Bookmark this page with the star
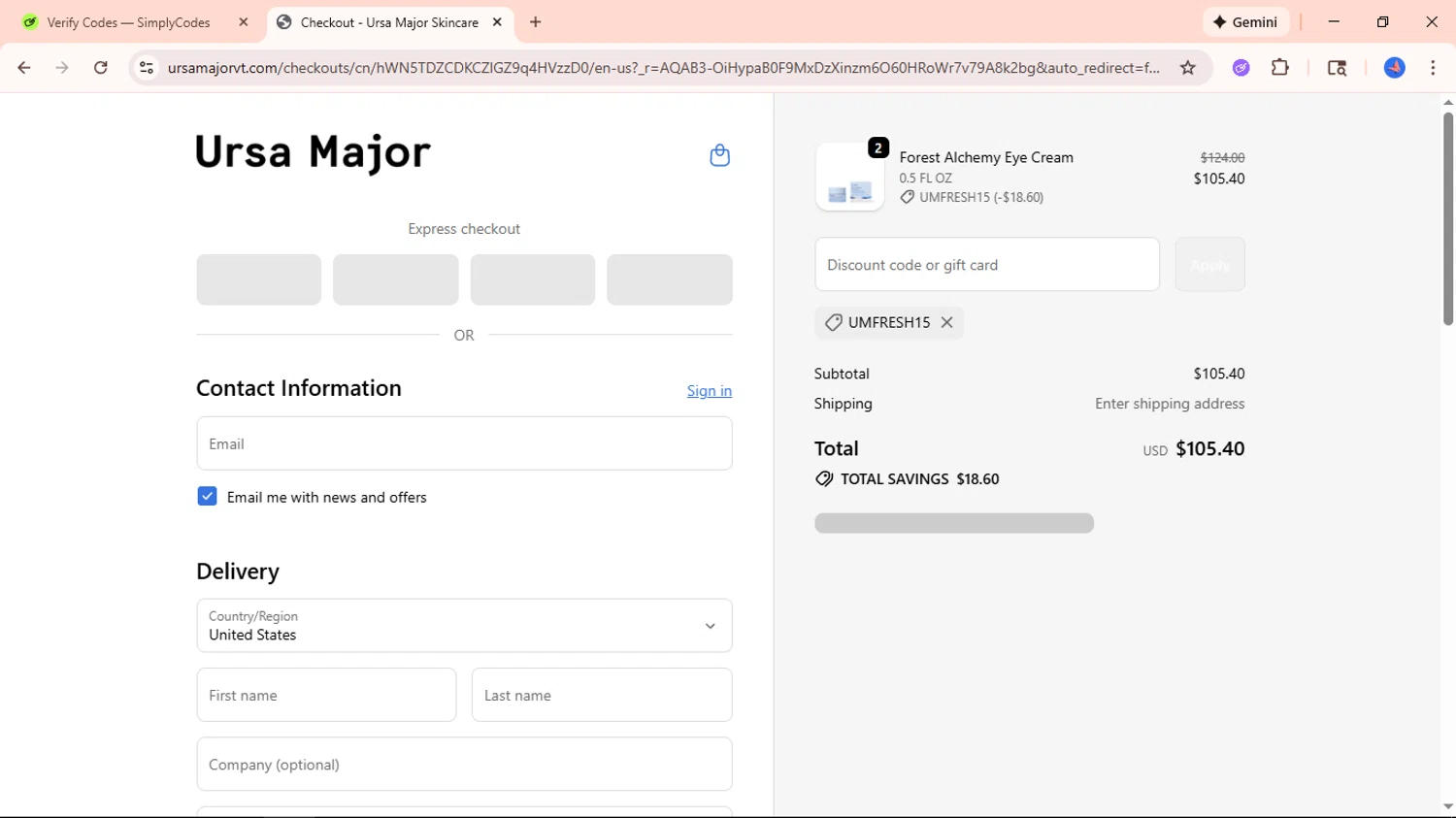The height and width of the screenshot is (818, 1456). tap(1187, 68)
